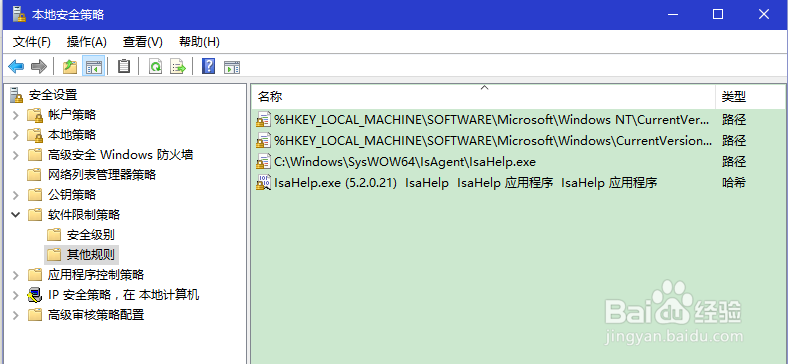Click the 软件限制策略 folder icon
788x364 pixels.
point(35,215)
